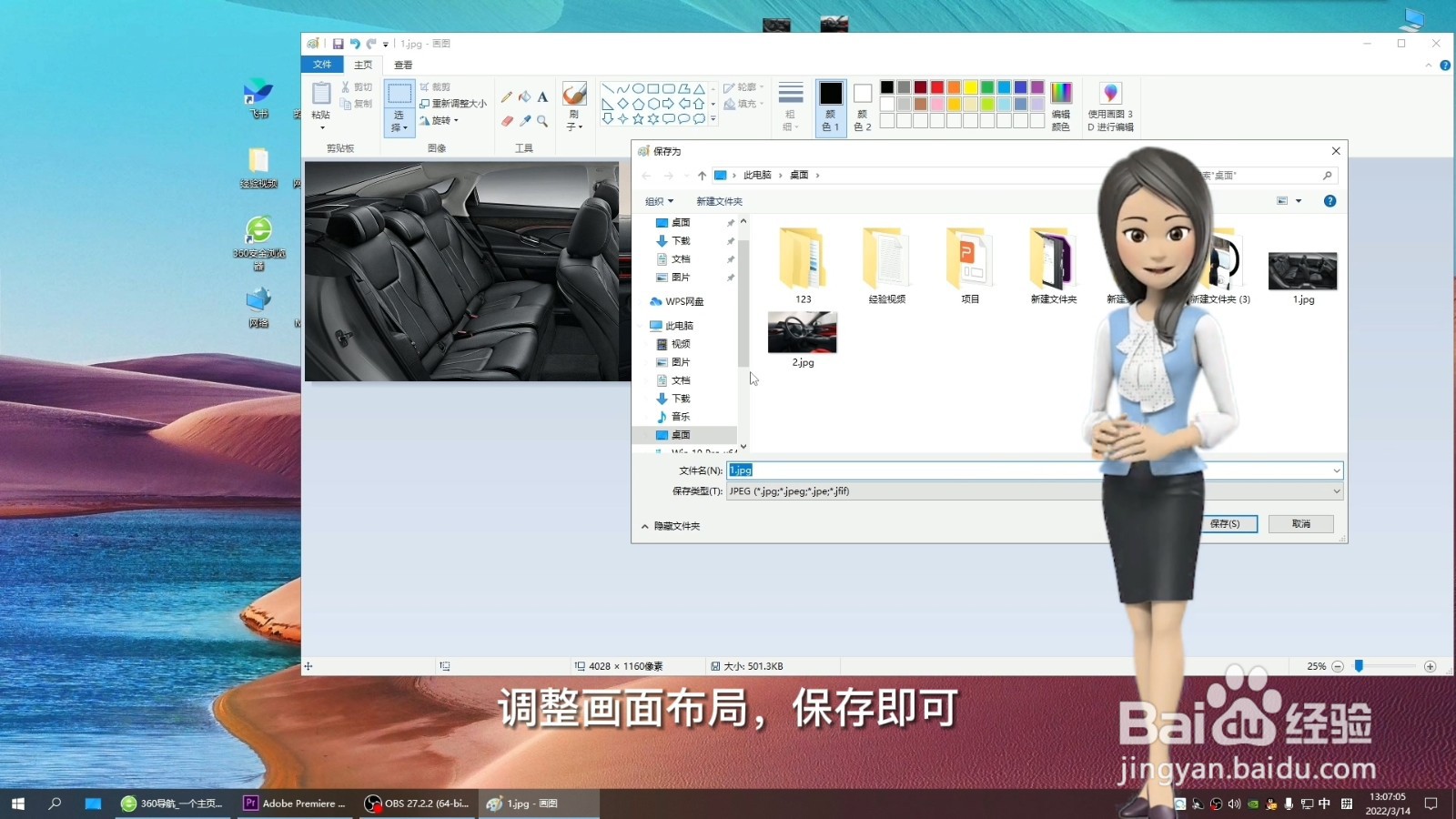Click the Paint help icon at ribbon right

[x=1445, y=66]
